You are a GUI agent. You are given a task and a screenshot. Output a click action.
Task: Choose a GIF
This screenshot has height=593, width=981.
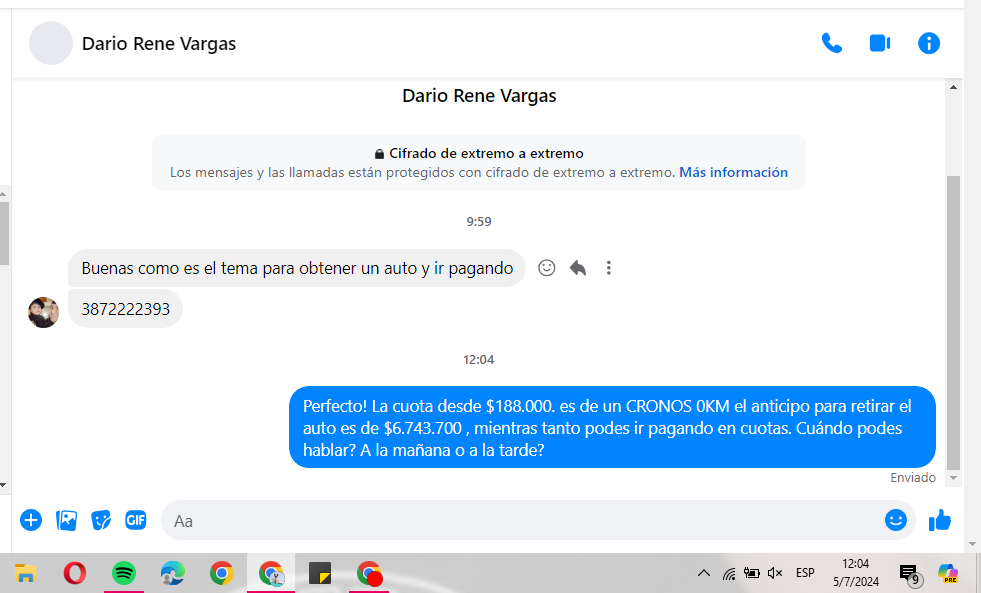(136, 520)
